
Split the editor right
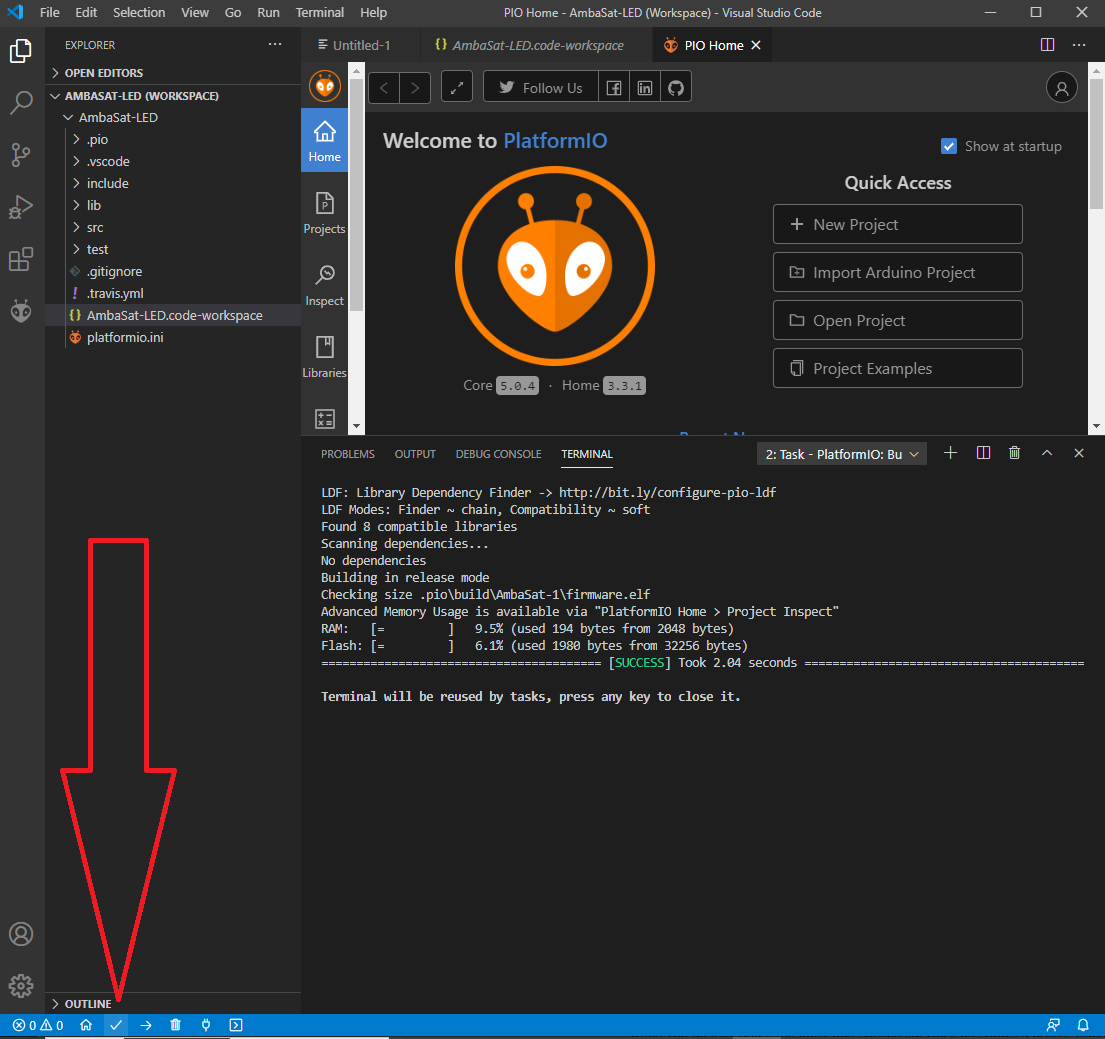[1047, 45]
